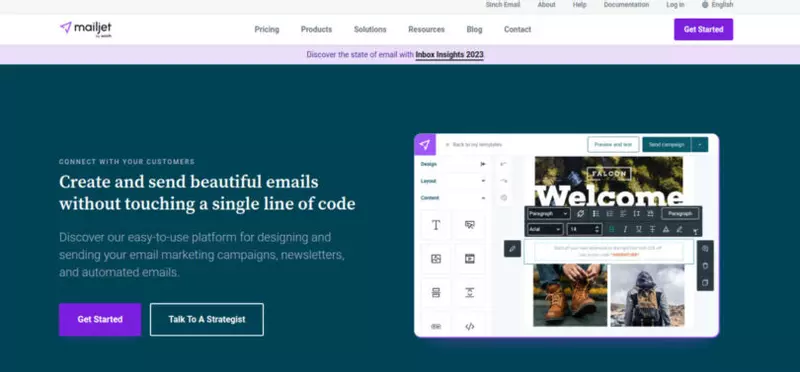
Task: Click the Mailjet logo in the header
Action: pos(86,29)
